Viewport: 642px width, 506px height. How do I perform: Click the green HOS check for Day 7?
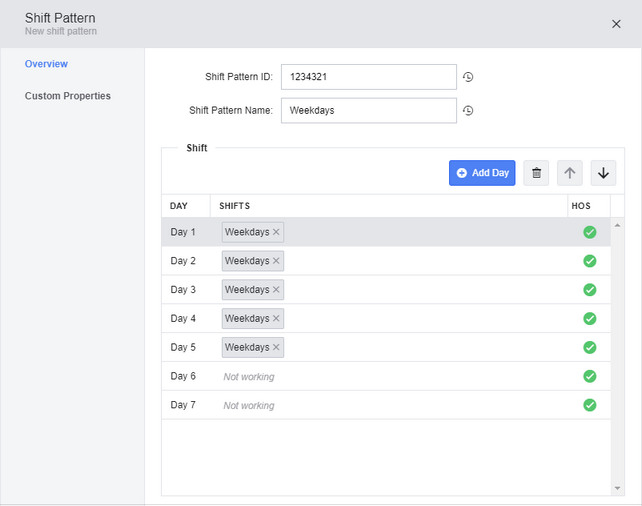click(589, 405)
